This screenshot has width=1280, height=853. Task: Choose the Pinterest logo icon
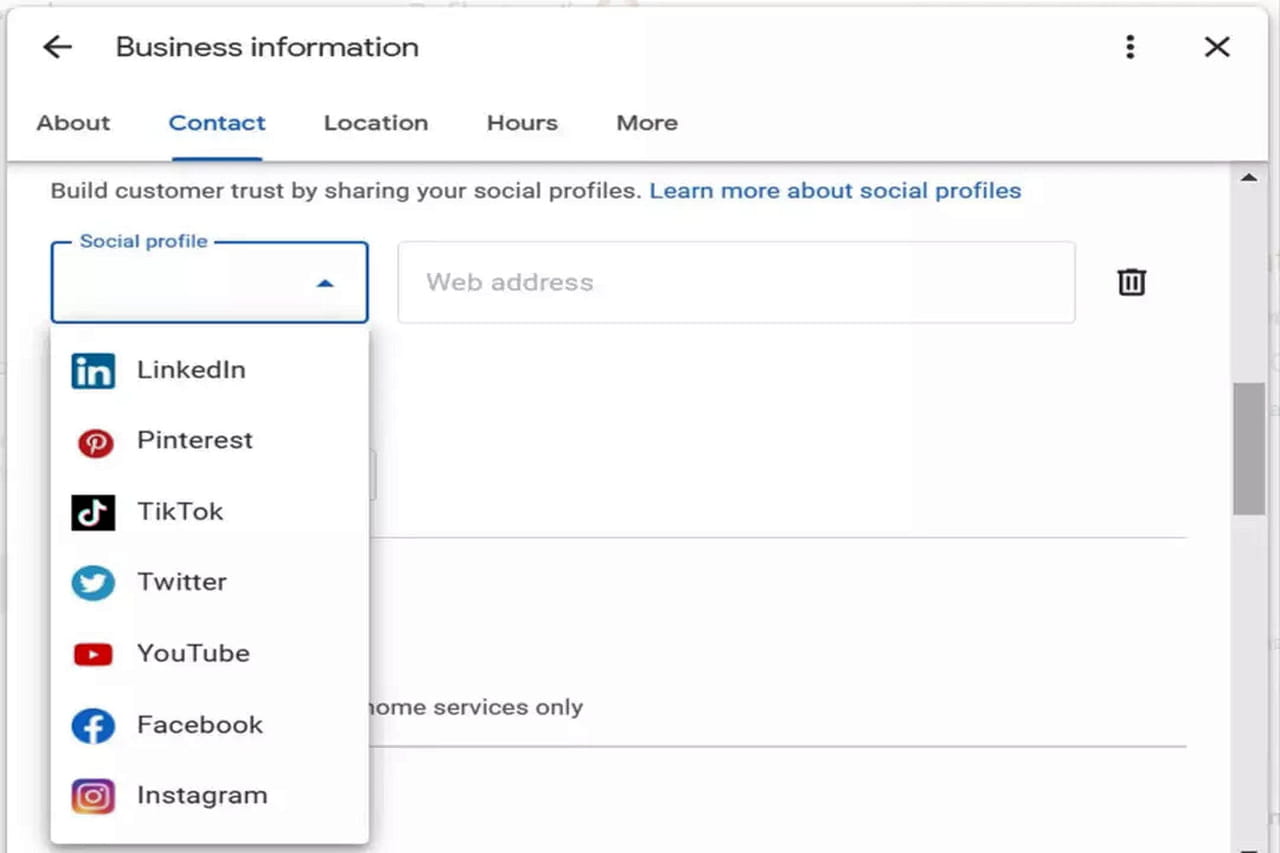tap(95, 442)
